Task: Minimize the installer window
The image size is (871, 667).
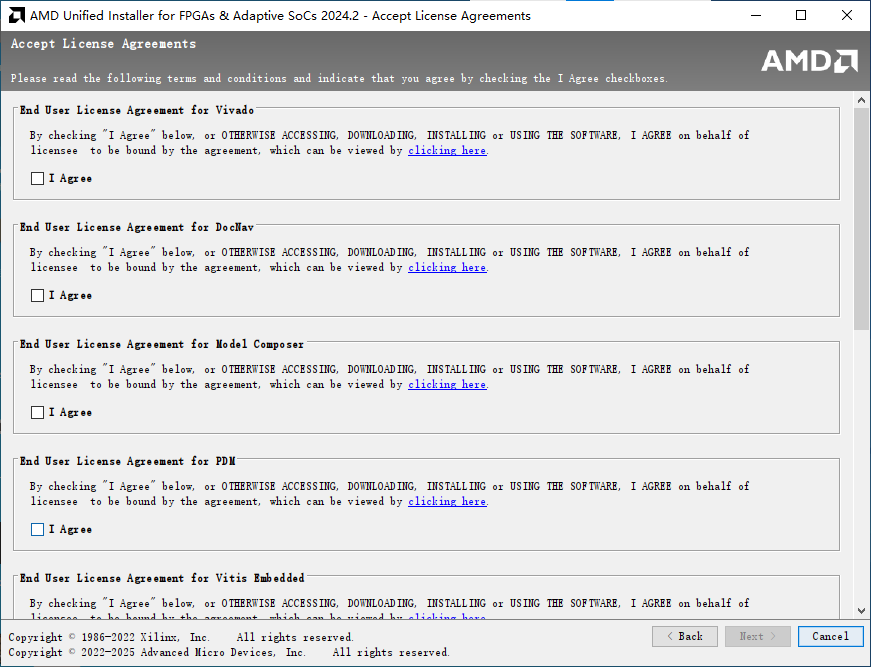Action: (756, 16)
